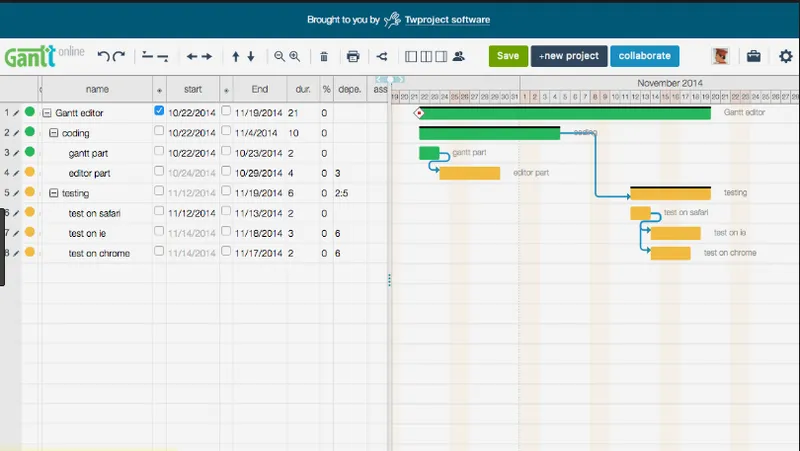Click the green status dot of Gantt editor

point(30,112)
